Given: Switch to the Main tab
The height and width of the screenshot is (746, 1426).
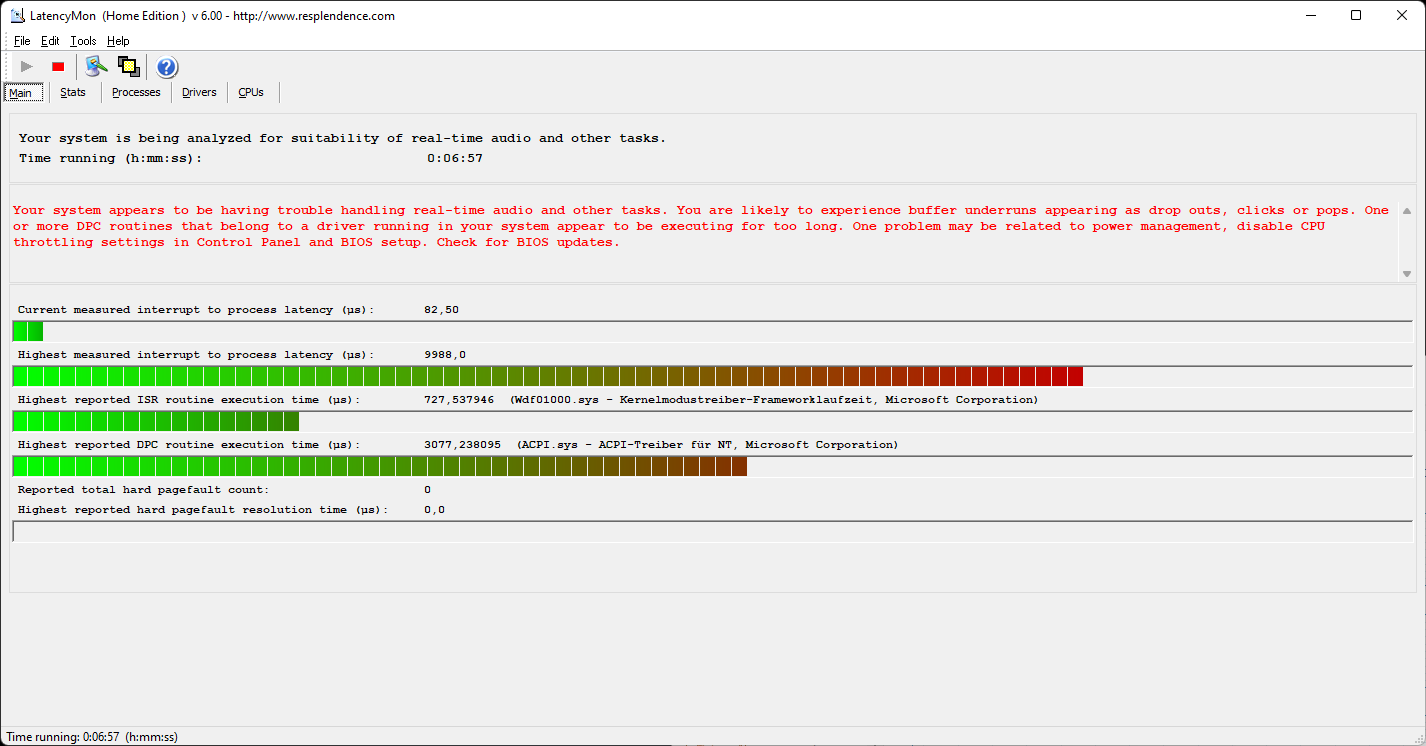Looking at the screenshot, I should click(x=22, y=92).
